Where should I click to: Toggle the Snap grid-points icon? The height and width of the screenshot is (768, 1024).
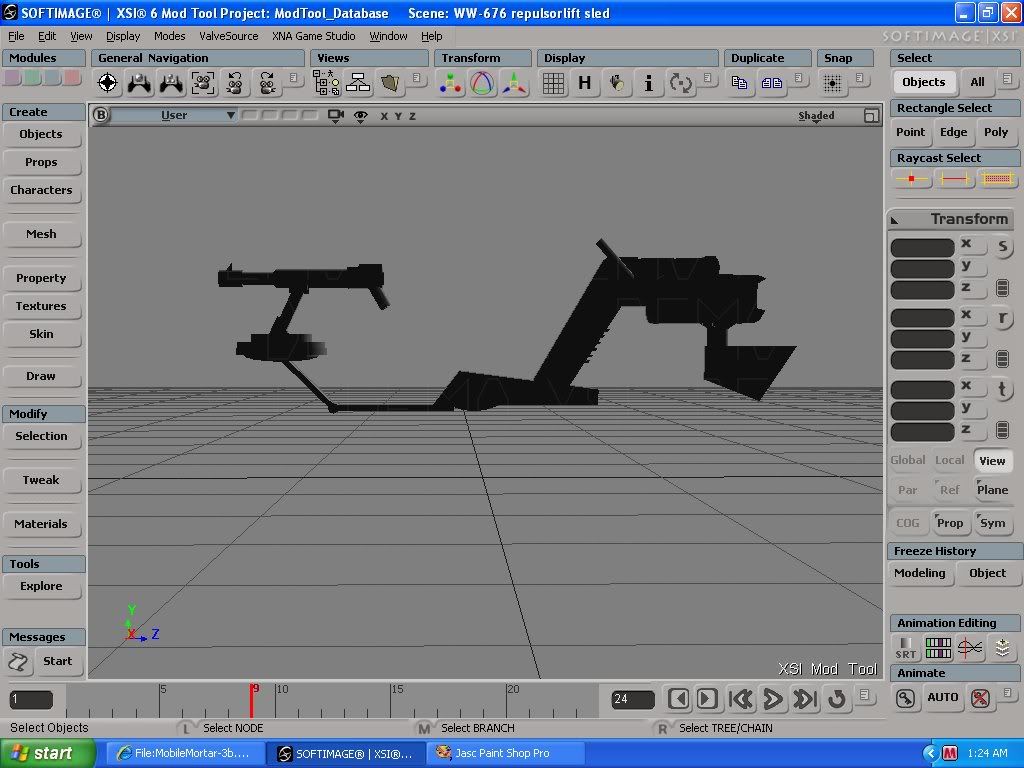pyautogui.click(x=833, y=83)
